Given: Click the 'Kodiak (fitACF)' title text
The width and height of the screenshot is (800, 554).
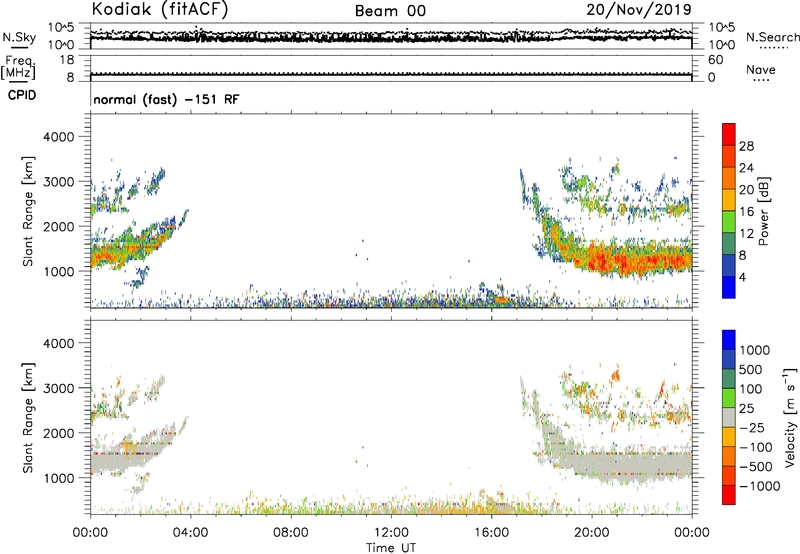Looking at the screenshot, I should coord(159,10).
